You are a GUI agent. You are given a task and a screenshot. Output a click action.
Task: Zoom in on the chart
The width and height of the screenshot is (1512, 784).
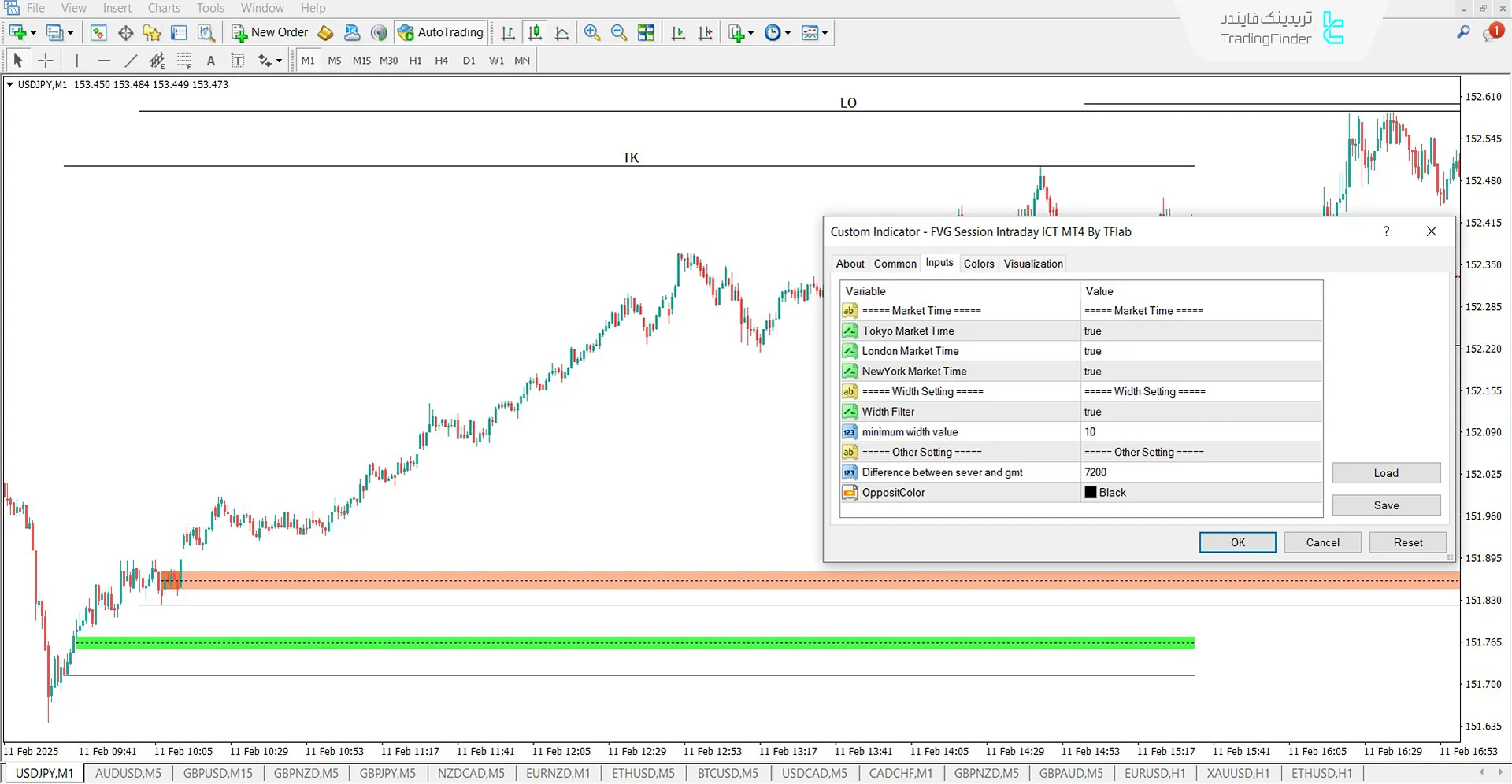[x=592, y=32]
